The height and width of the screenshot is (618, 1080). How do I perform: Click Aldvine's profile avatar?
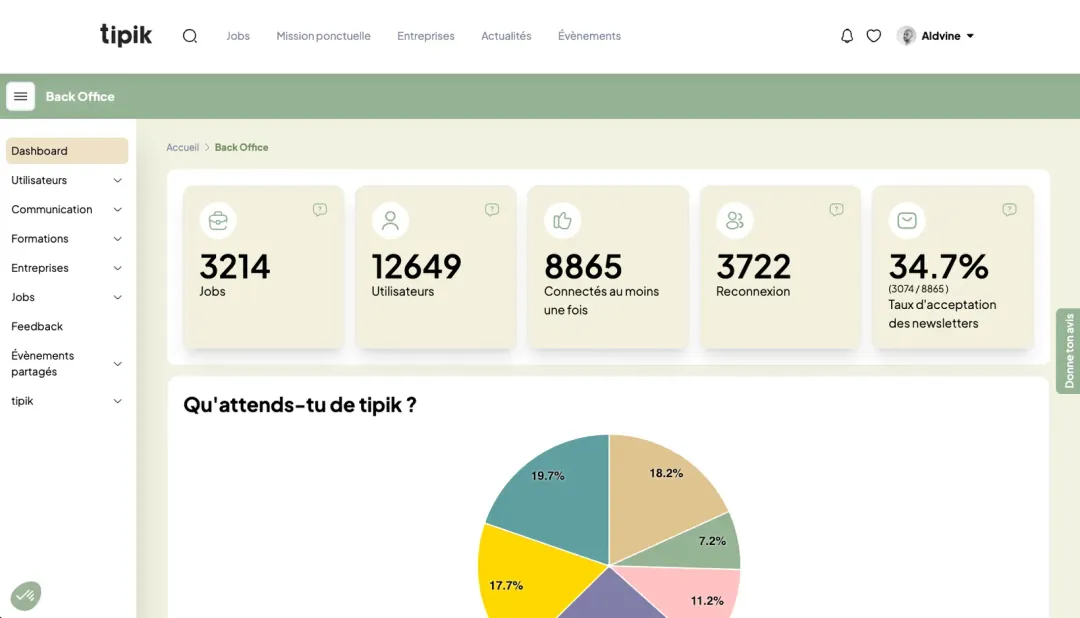pyautogui.click(x=906, y=36)
